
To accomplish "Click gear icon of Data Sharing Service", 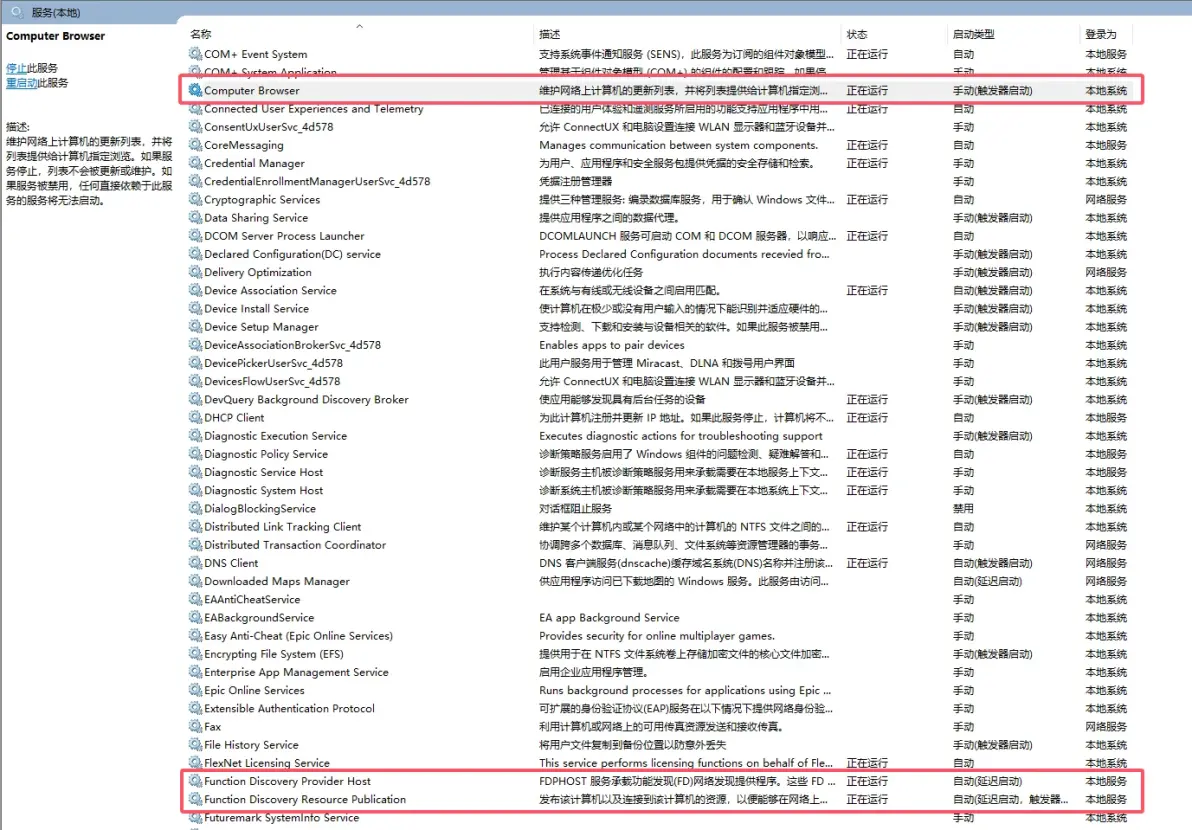I will pyautogui.click(x=195, y=217).
